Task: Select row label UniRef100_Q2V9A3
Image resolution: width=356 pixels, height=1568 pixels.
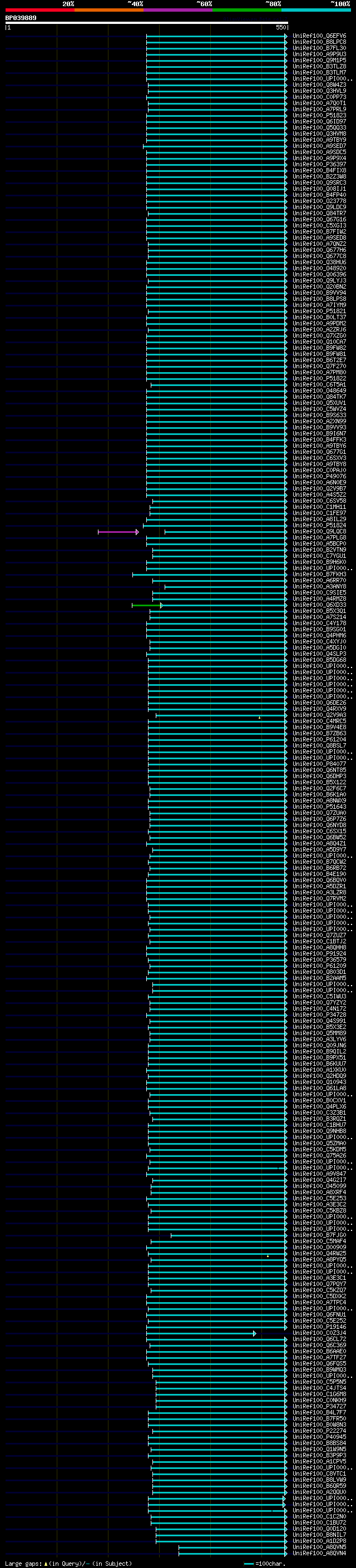Action: [x=319, y=715]
